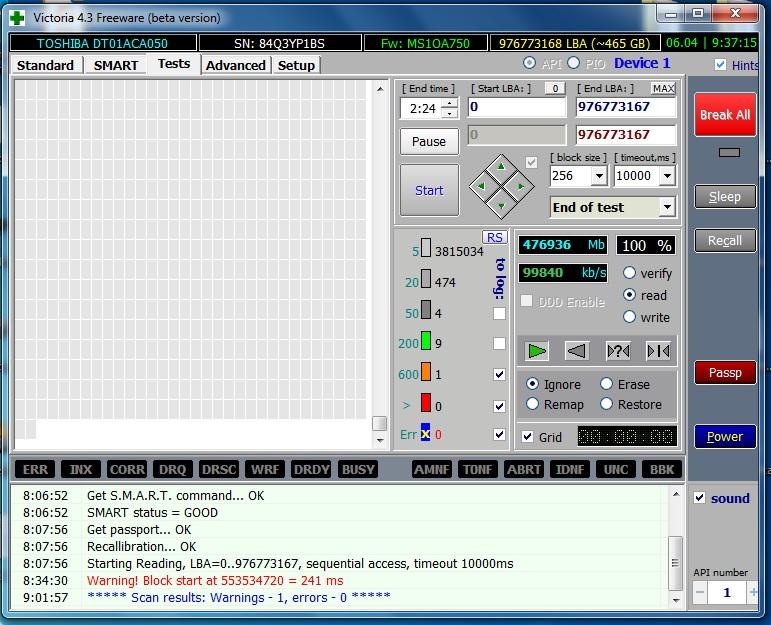Decrease the API number with minus
Image resolution: width=771 pixels, height=625 pixels.
coord(700,592)
